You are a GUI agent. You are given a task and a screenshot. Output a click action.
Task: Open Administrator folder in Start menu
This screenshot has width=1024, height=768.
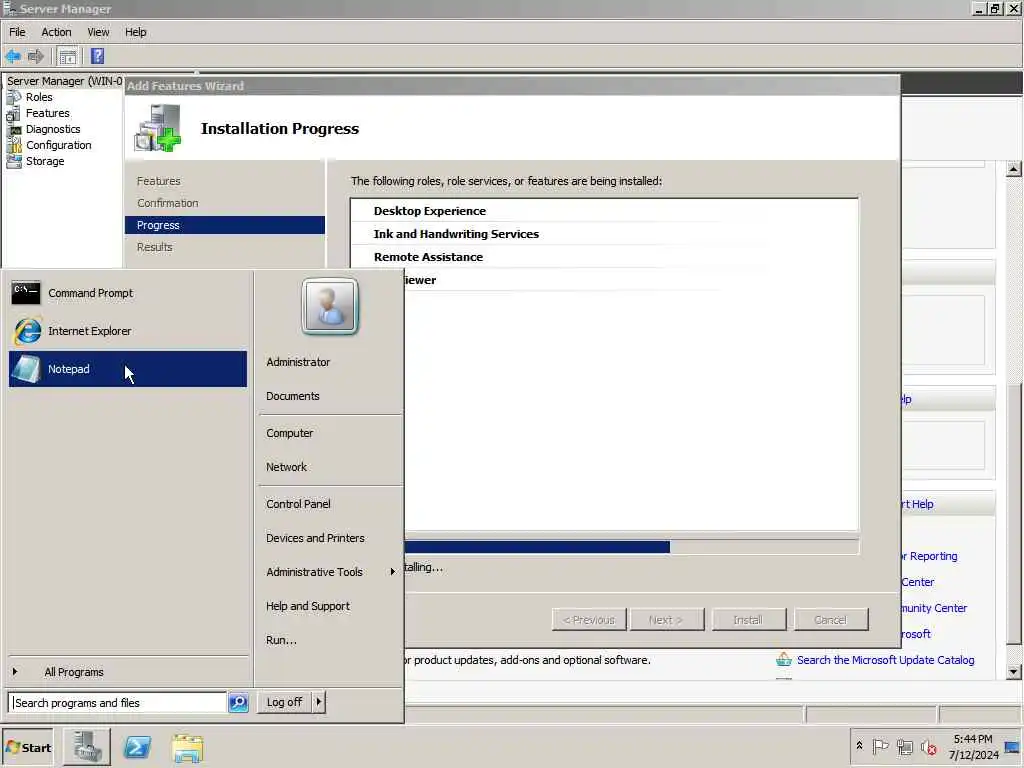pyautogui.click(x=298, y=362)
